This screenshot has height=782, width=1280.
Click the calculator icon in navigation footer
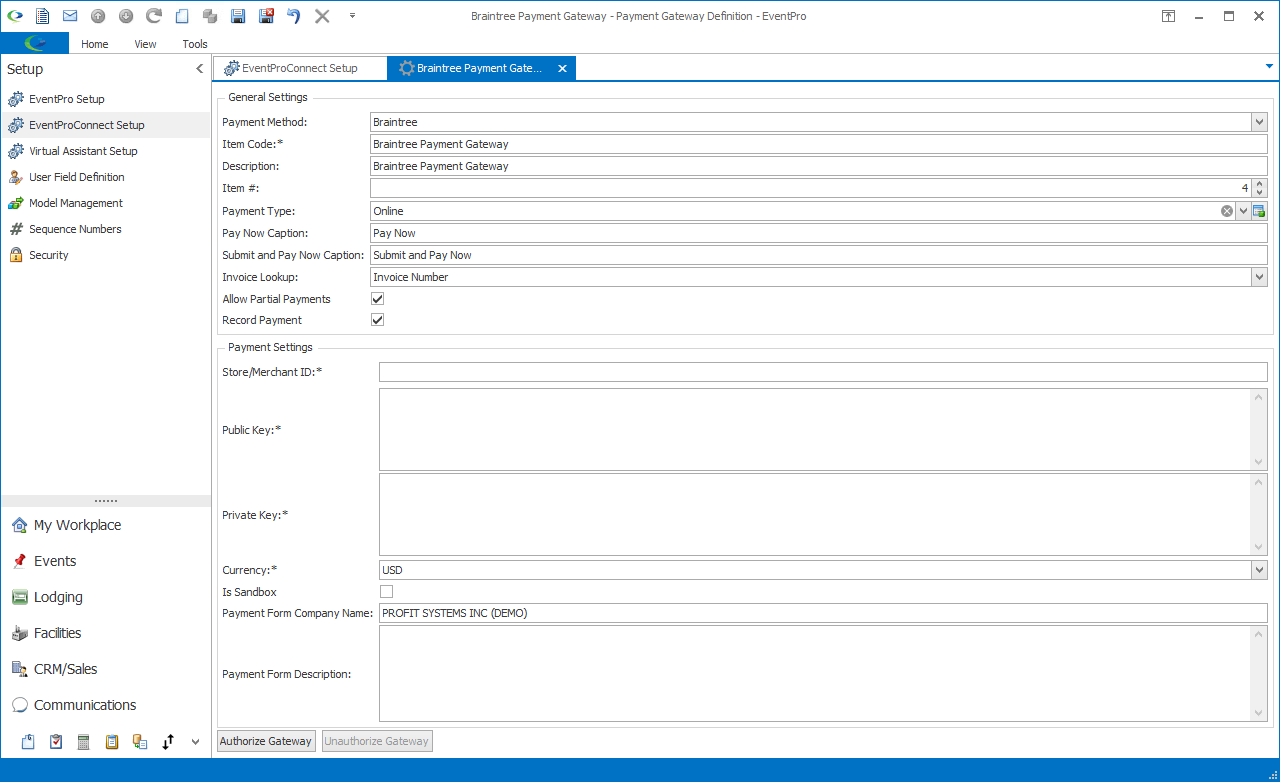click(x=84, y=741)
